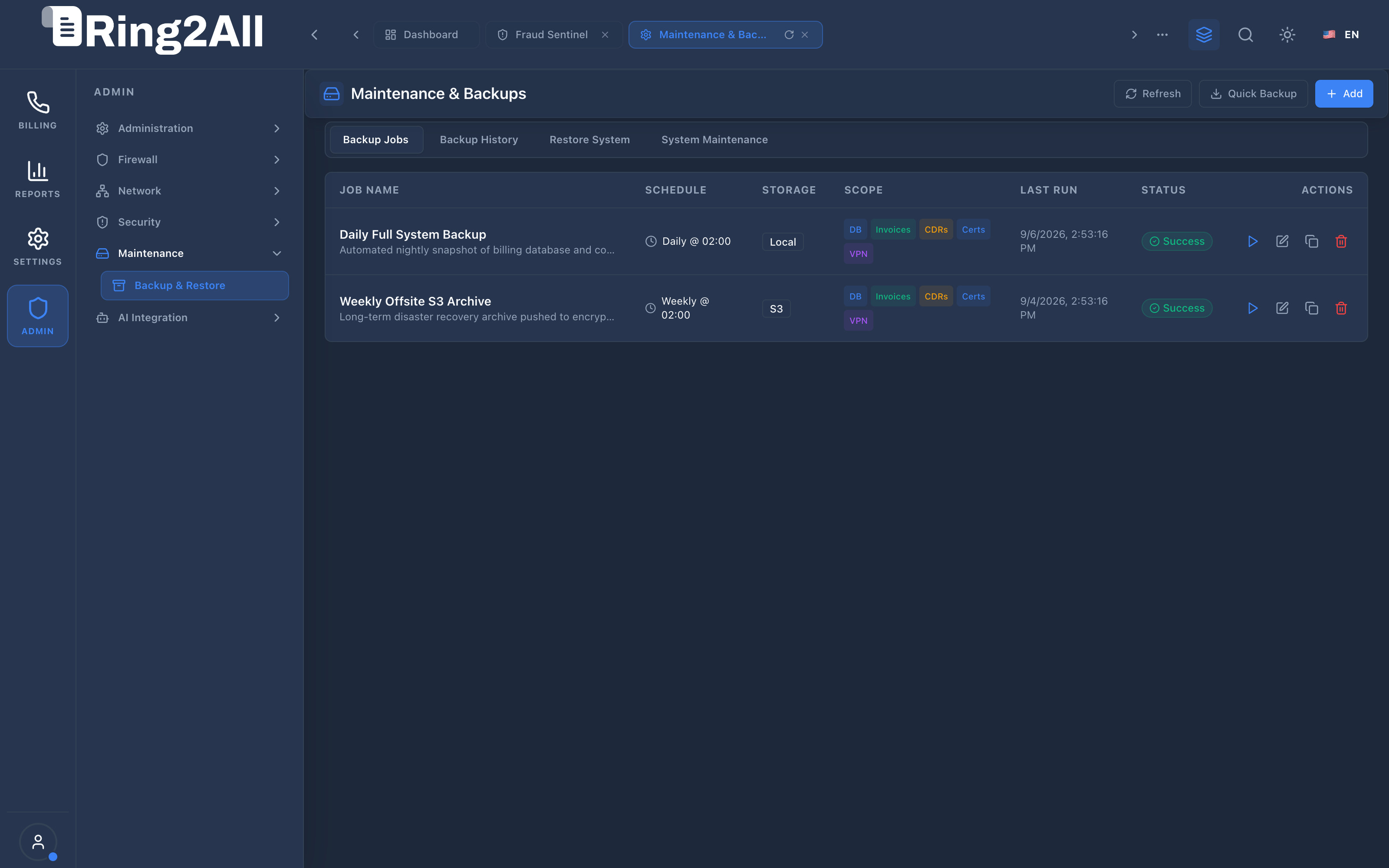1389x868 pixels.
Task: Delete the Weekly Offsite S3 Archive job
Action: pyautogui.click(x=1341, y=308)
